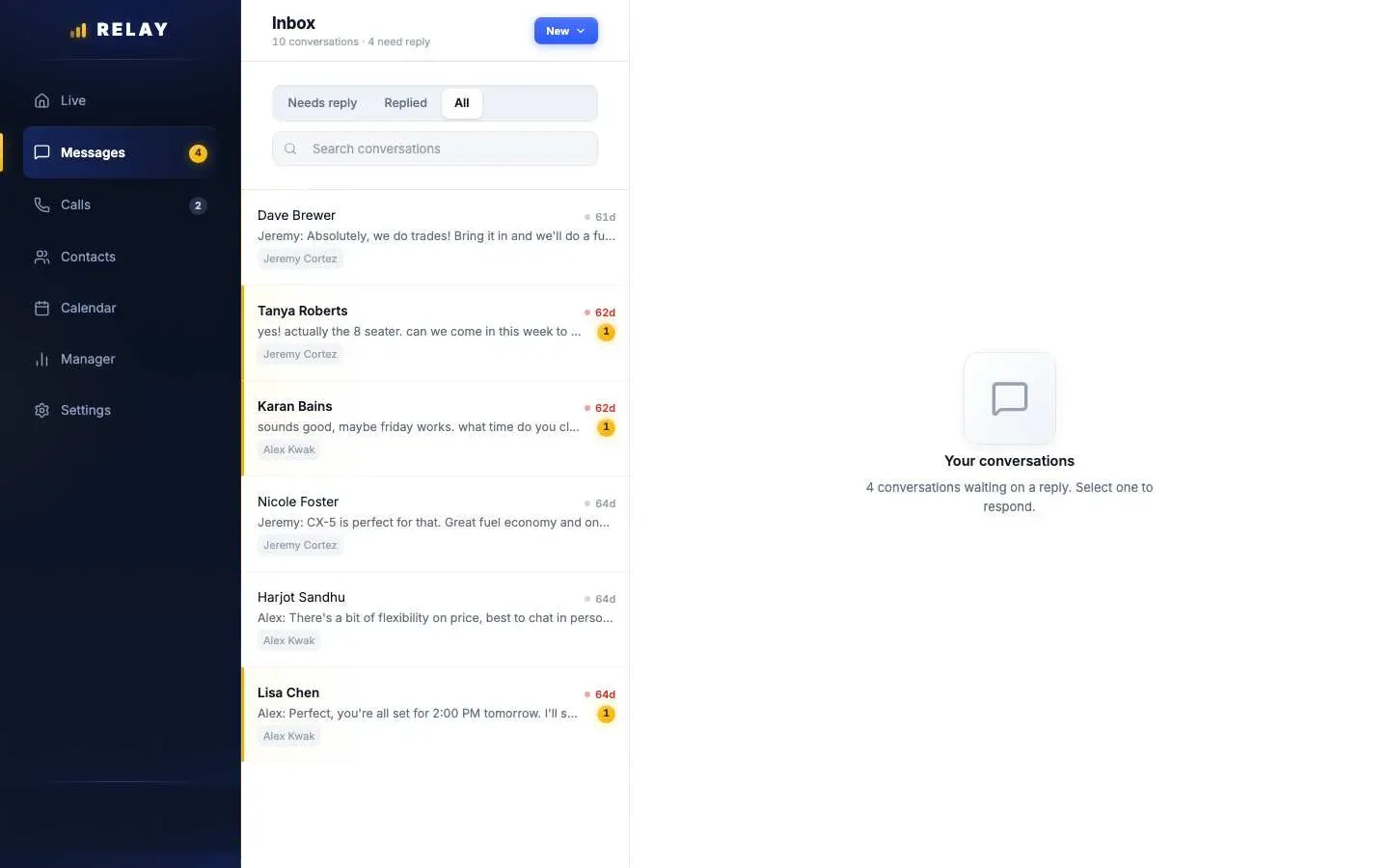Image resolution: width=1389 pixels, height=868 pixels.
Task: Open the Lisa Chen conversation
Action: click(435, 715)
